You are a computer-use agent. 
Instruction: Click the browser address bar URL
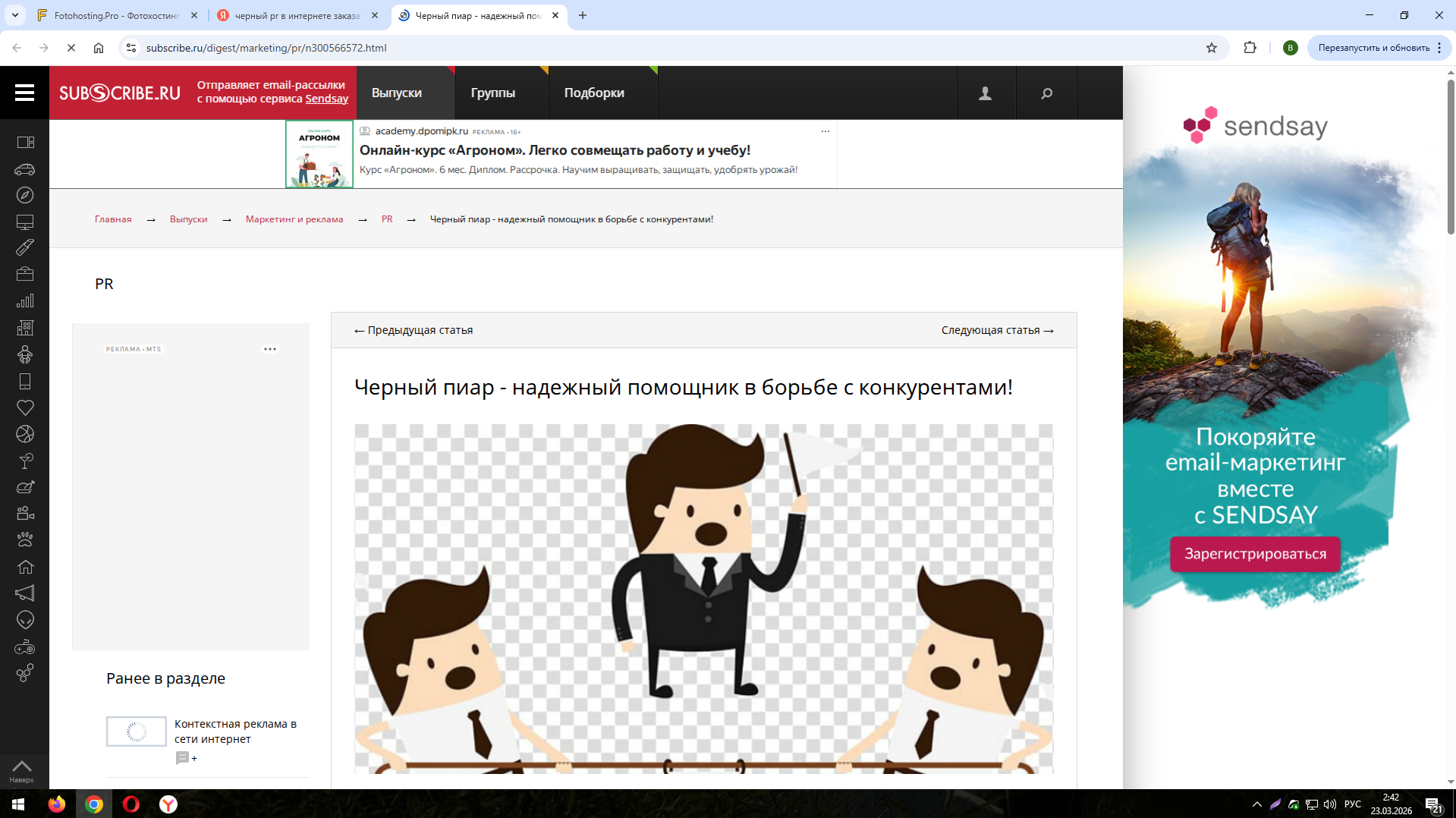(266, 48)
